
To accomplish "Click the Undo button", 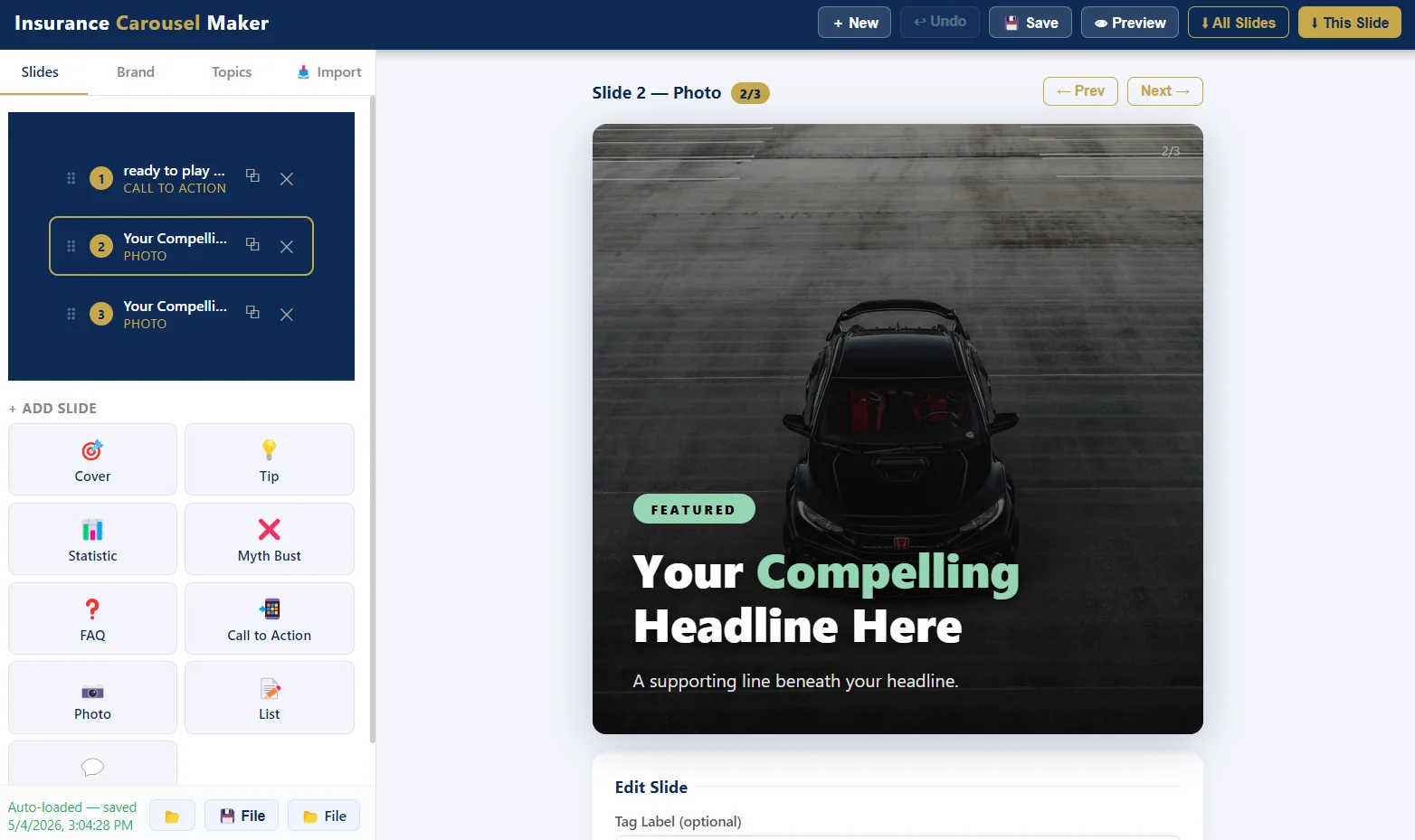I will pos(940,22).
